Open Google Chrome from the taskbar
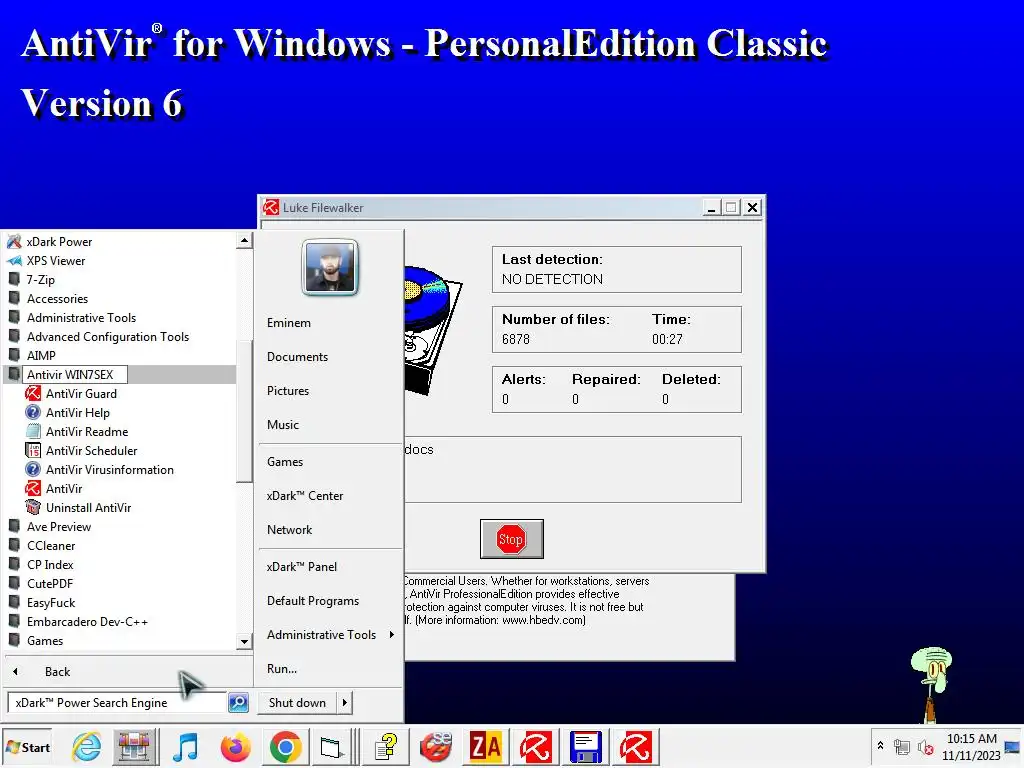The image size is (1024, 768). click(285, 747)
